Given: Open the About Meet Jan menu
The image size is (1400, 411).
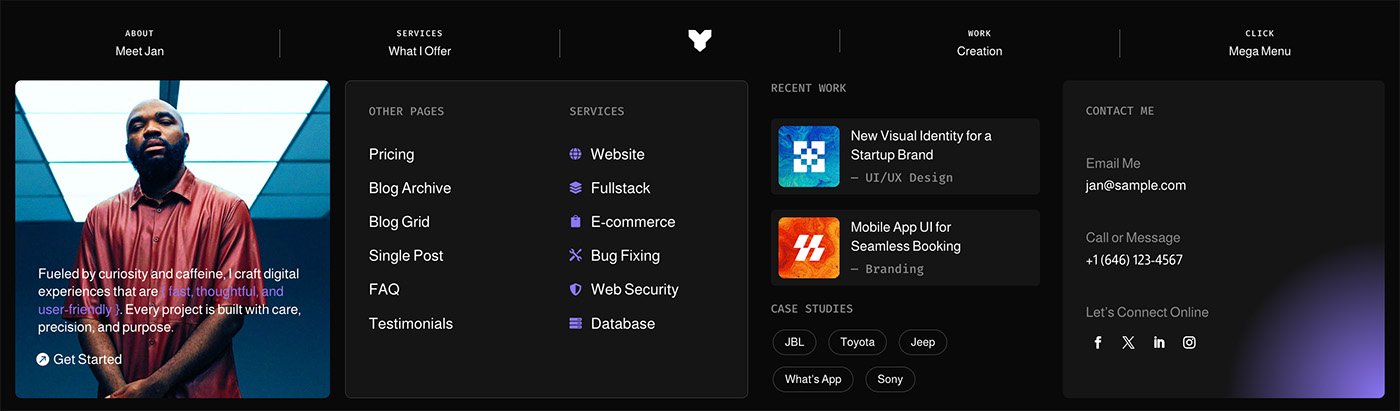Looking at the screenshot, I should click(140, 43).
